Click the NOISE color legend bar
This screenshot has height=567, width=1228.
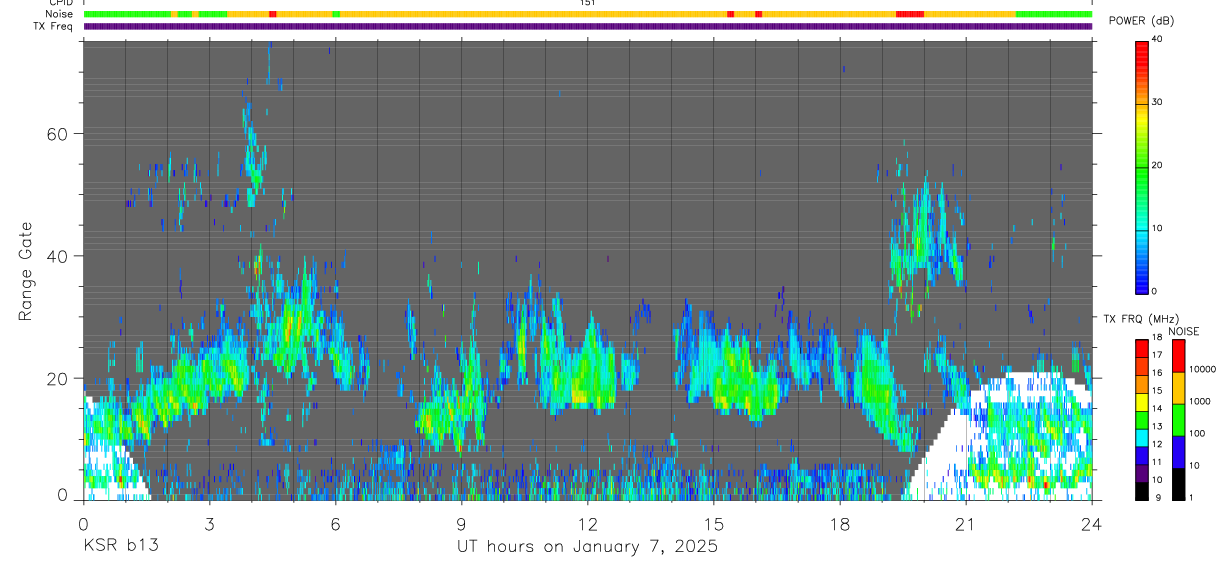(1178, 420)
